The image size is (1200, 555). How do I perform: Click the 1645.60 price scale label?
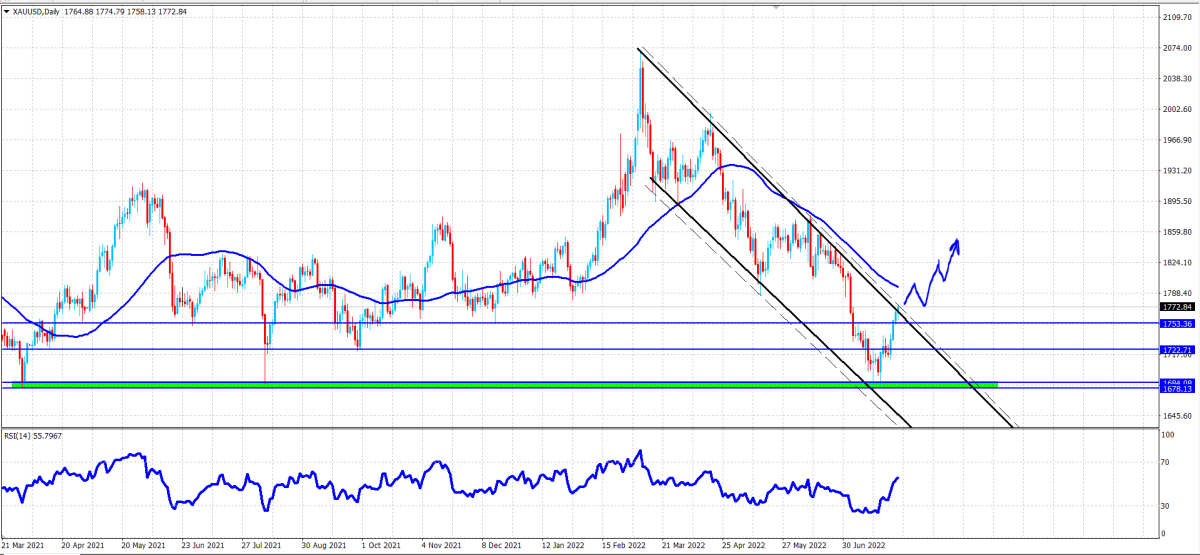click(1176, 415)
